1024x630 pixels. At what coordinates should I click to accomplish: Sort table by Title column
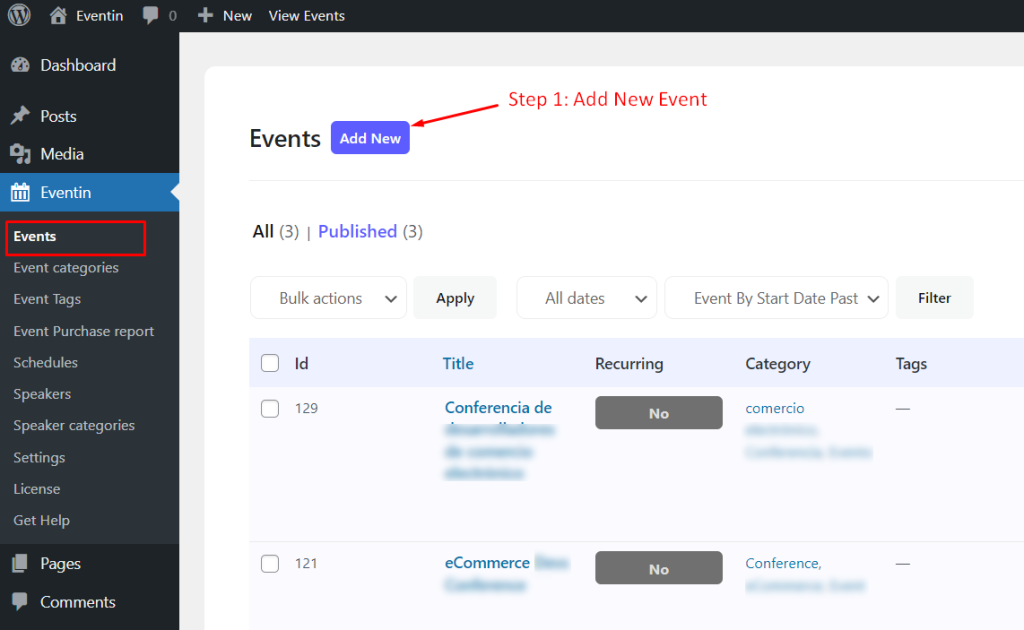tap(458, 363)
